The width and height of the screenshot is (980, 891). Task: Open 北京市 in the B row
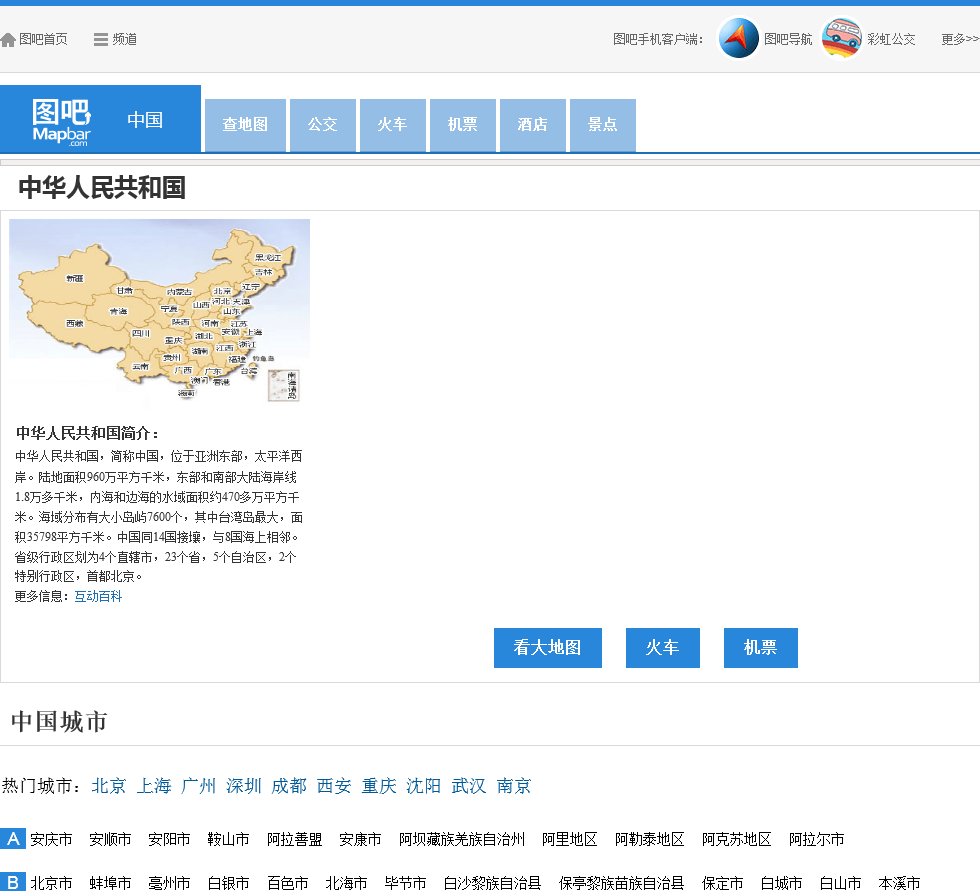coord(51,883)
